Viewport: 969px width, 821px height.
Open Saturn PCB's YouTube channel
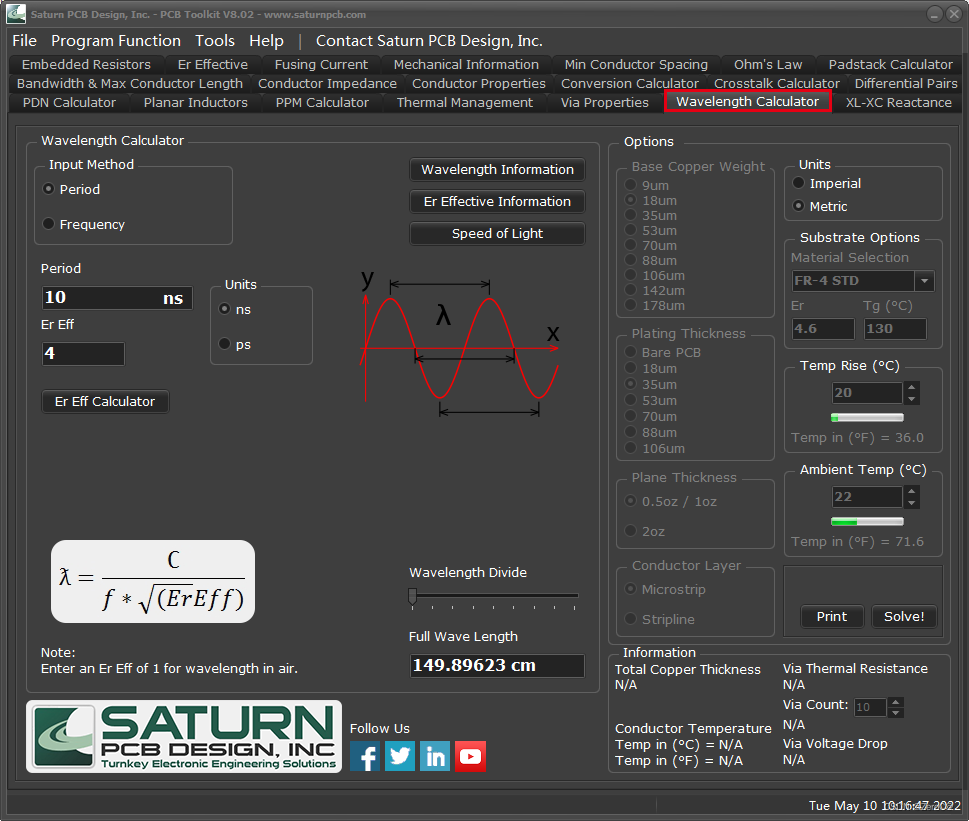[x=470, y=757]
